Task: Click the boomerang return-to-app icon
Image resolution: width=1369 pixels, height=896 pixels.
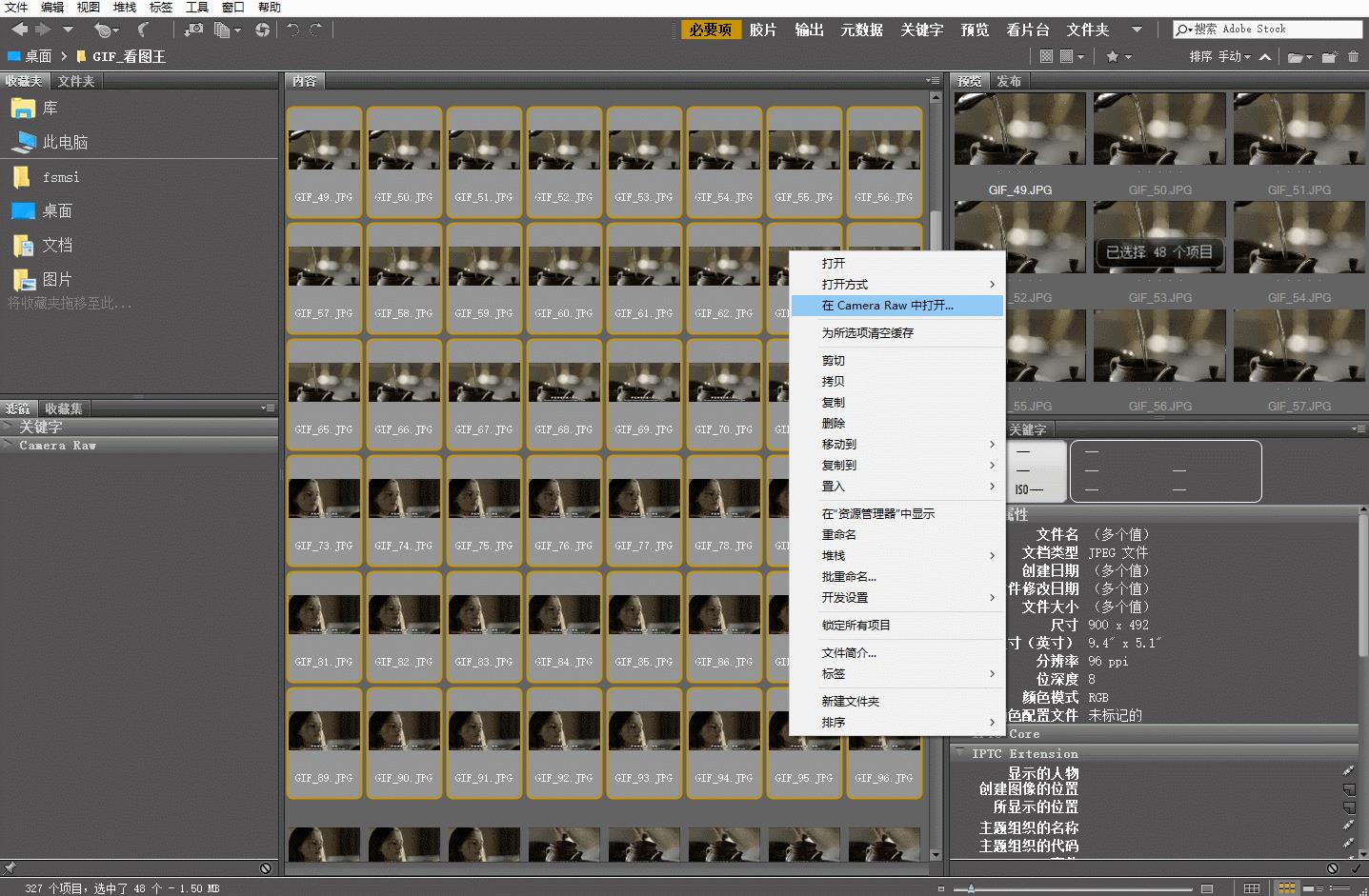Action: 144,30
